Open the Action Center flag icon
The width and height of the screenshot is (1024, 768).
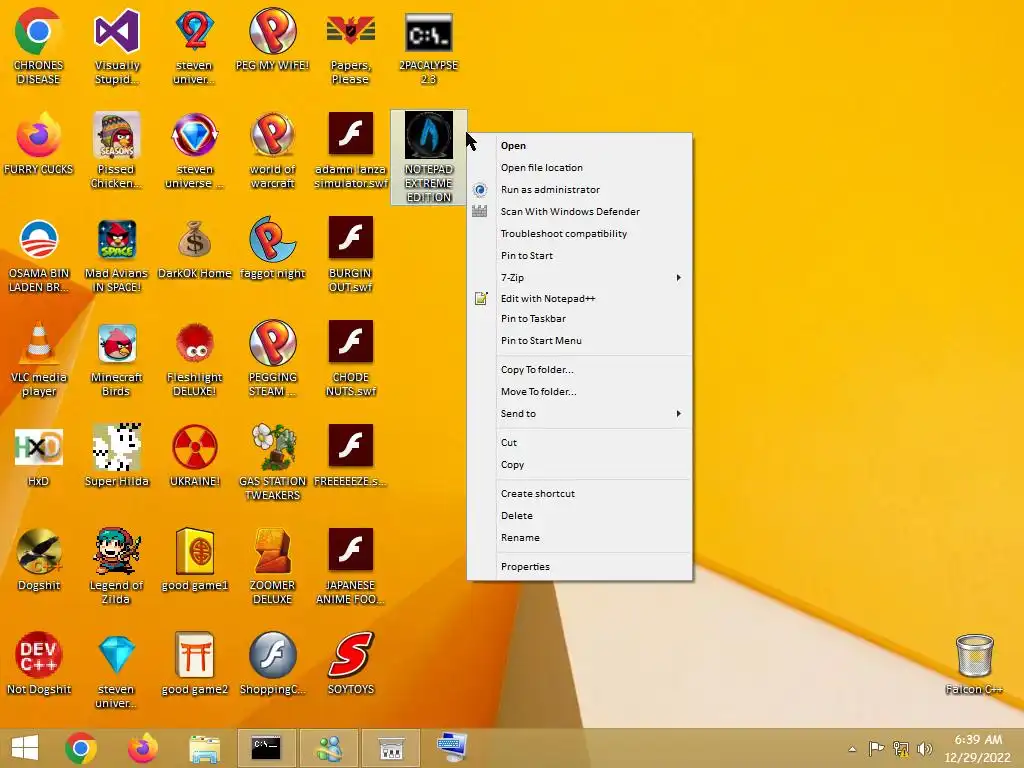pos(876,748)
